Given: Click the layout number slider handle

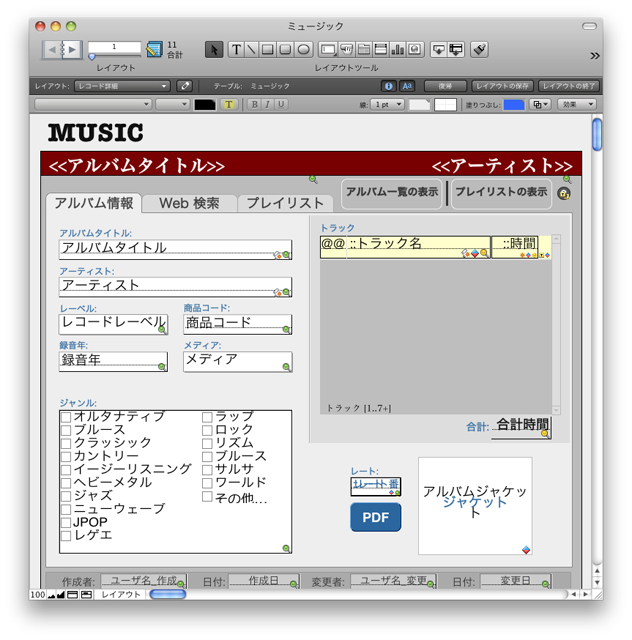Looking at the screenshot, I should pos(92,56).
